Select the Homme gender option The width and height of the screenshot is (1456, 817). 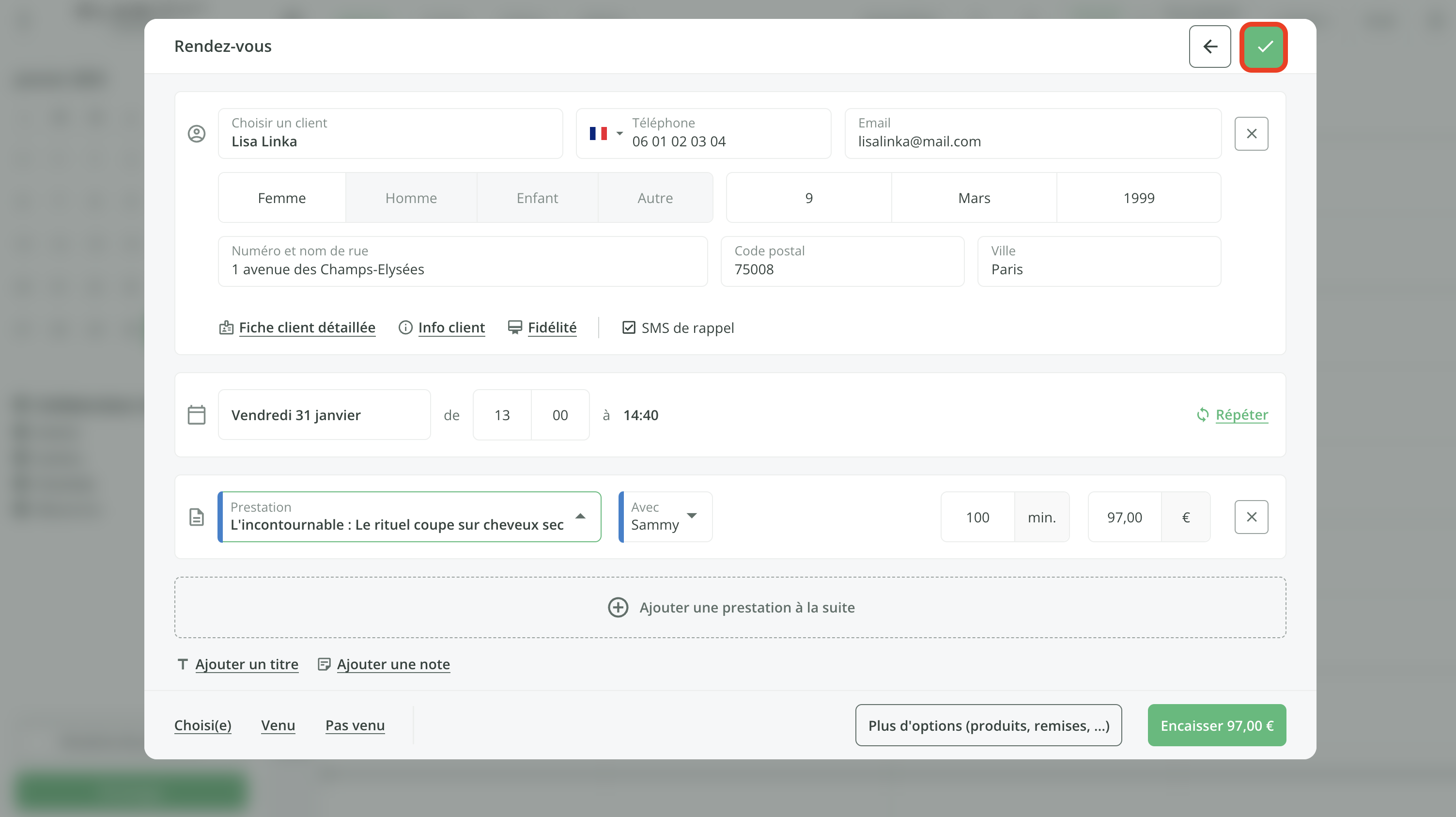(x=411, y=198)
